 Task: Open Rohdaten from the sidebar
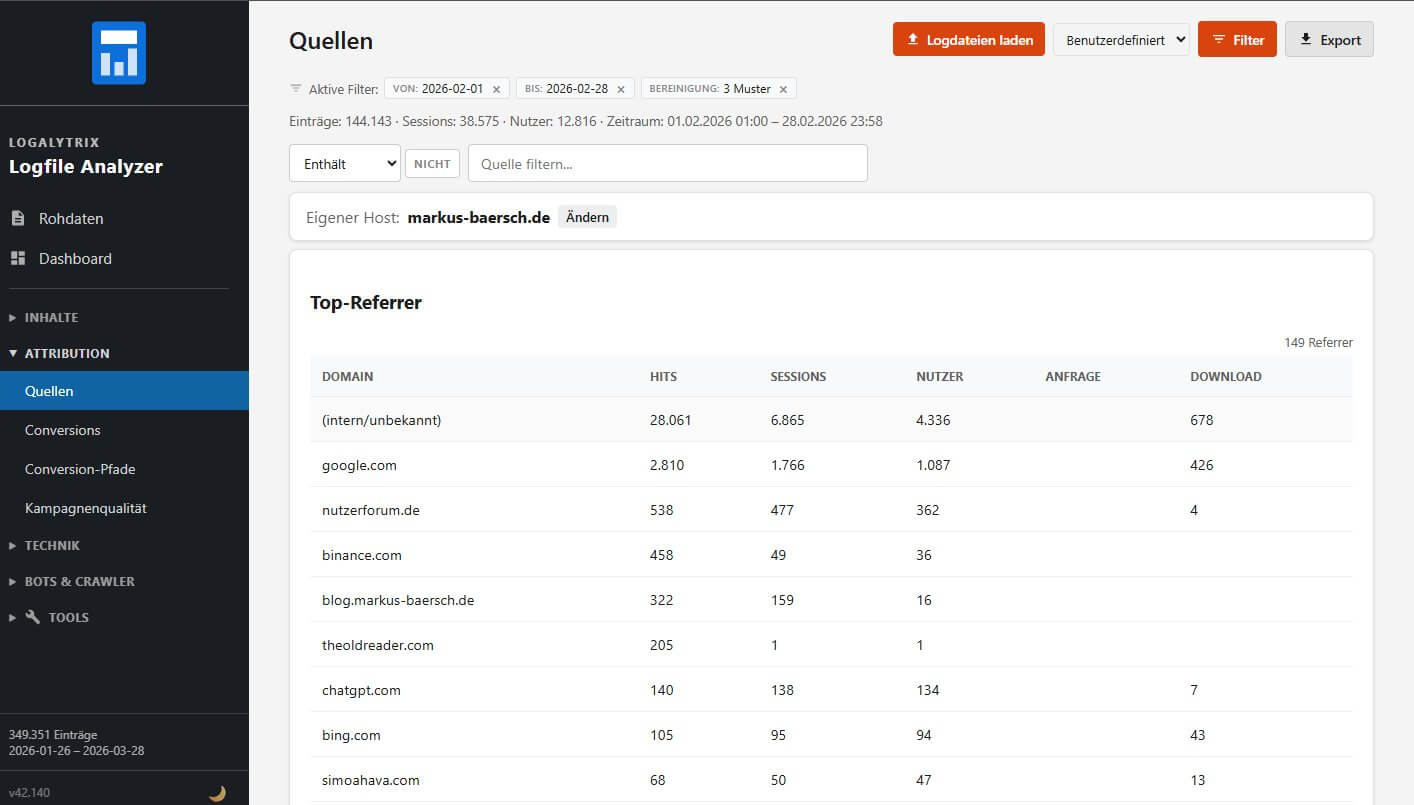pyautogui.click(x=70, y=218)
